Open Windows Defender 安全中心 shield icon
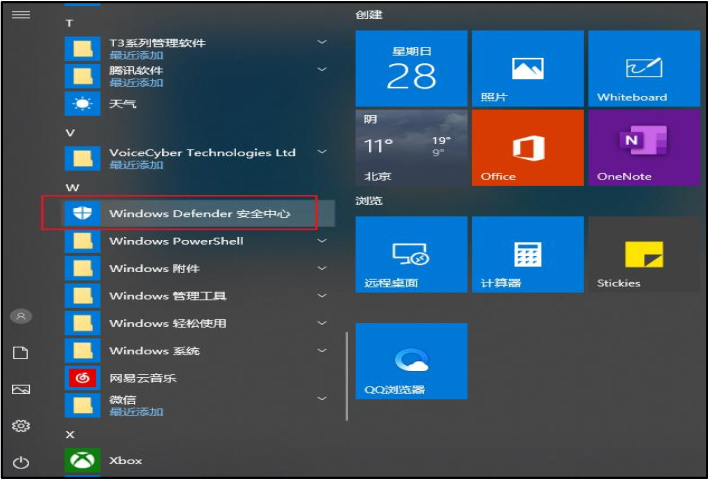This screenshot has width=708, height=480. pos(79,214)
